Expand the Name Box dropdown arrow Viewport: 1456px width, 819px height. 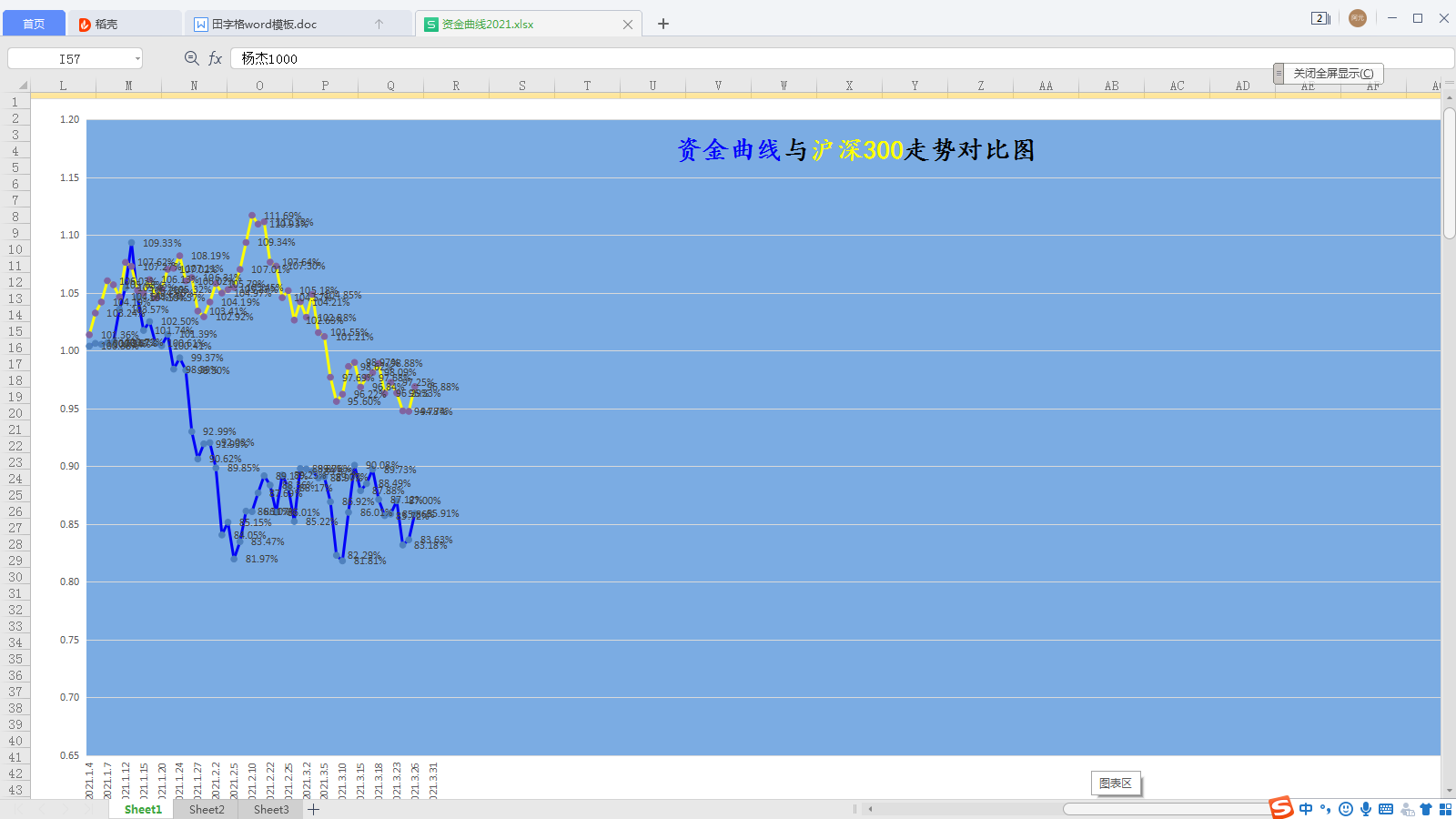point(137,58)
